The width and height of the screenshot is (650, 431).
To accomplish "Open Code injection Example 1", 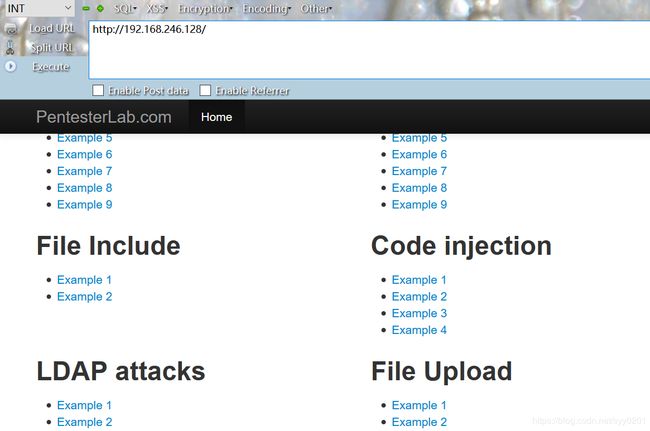I will 419,280.
